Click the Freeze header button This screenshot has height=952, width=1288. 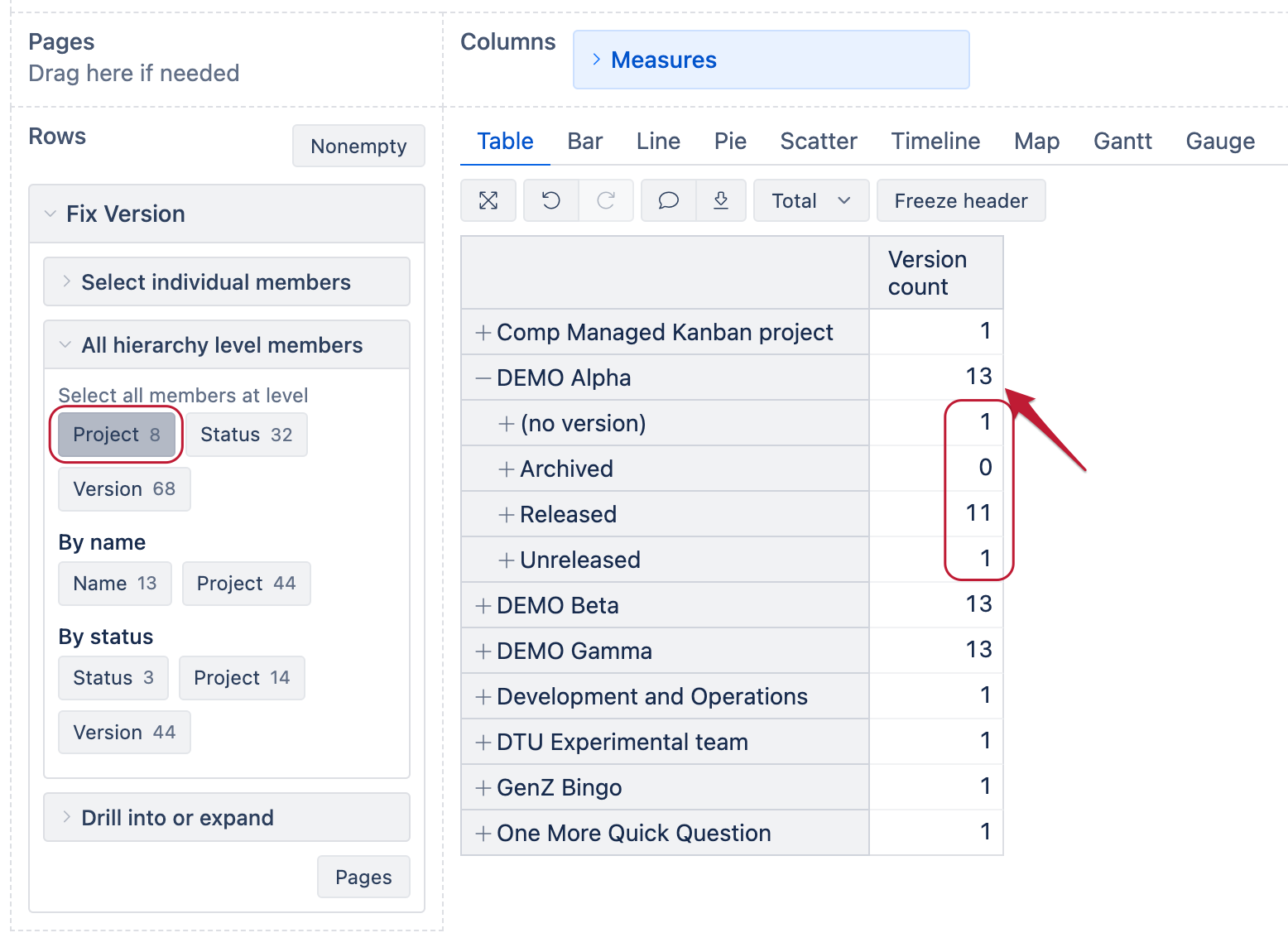(x=960, y=200)
